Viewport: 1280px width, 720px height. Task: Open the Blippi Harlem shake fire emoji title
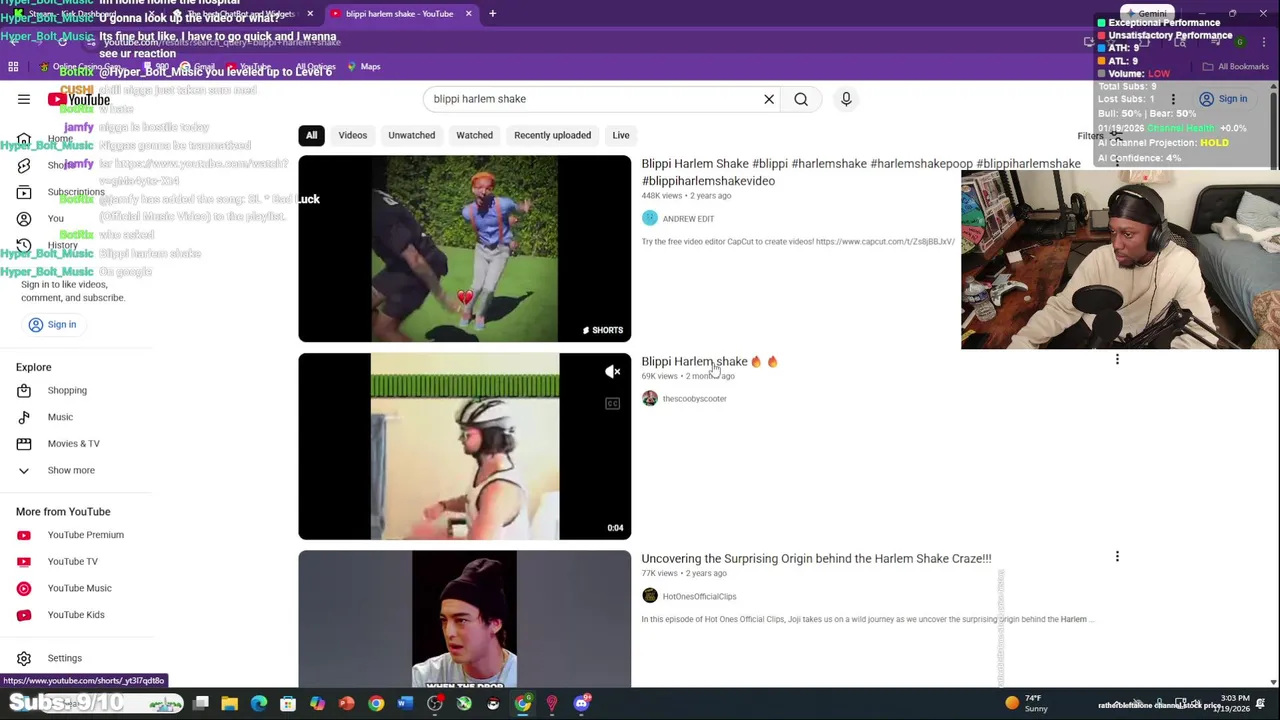[x=709, y=362]
